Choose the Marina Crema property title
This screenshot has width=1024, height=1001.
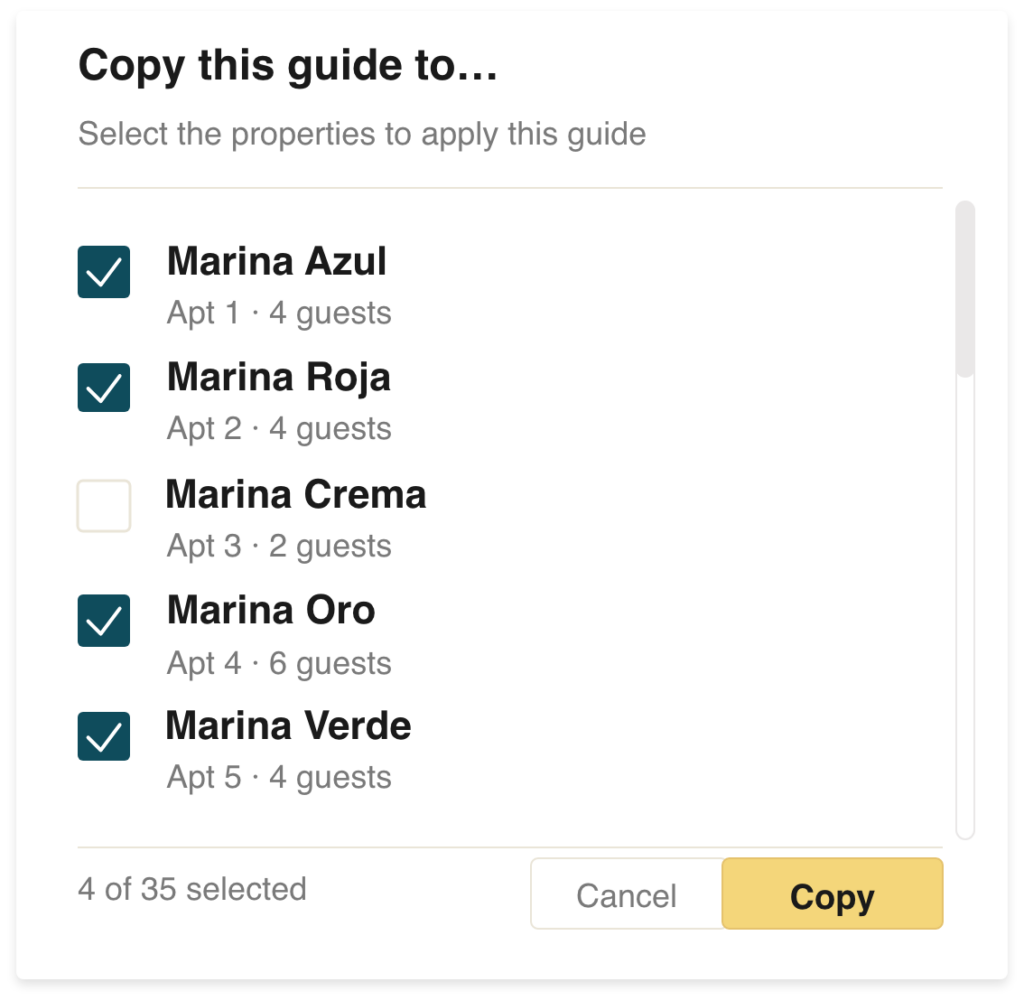[x=296, y=494]
